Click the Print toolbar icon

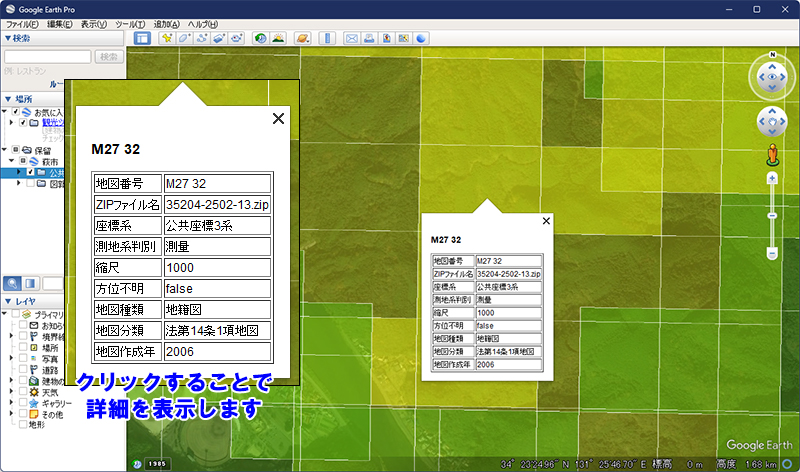click(369, 38)
